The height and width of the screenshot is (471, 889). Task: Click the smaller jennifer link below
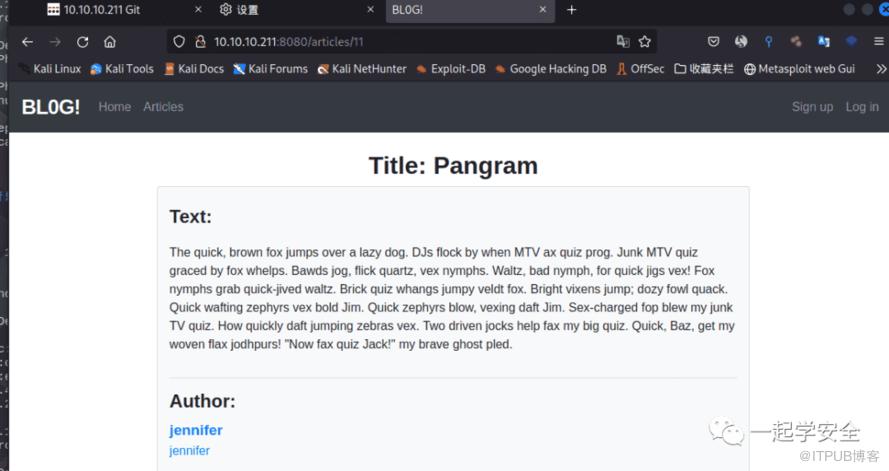189,451
